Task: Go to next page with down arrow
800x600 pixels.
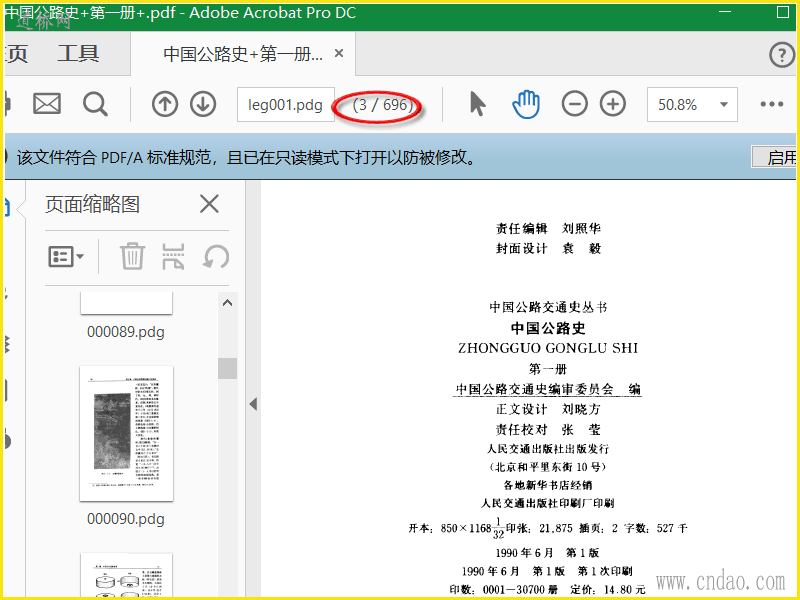Action: [x=203, y=104]
